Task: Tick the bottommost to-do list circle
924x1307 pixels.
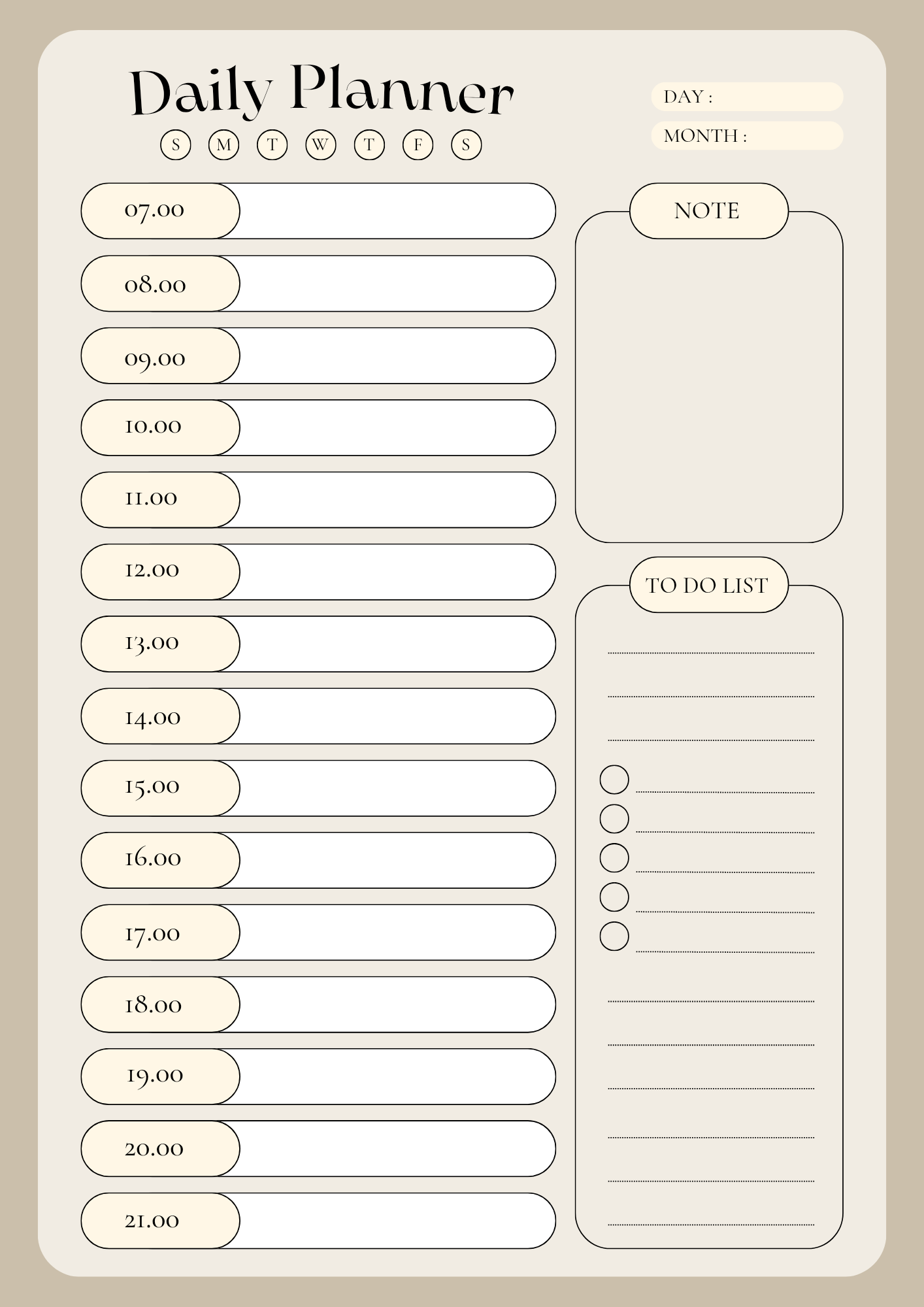Action: (614, 936)
